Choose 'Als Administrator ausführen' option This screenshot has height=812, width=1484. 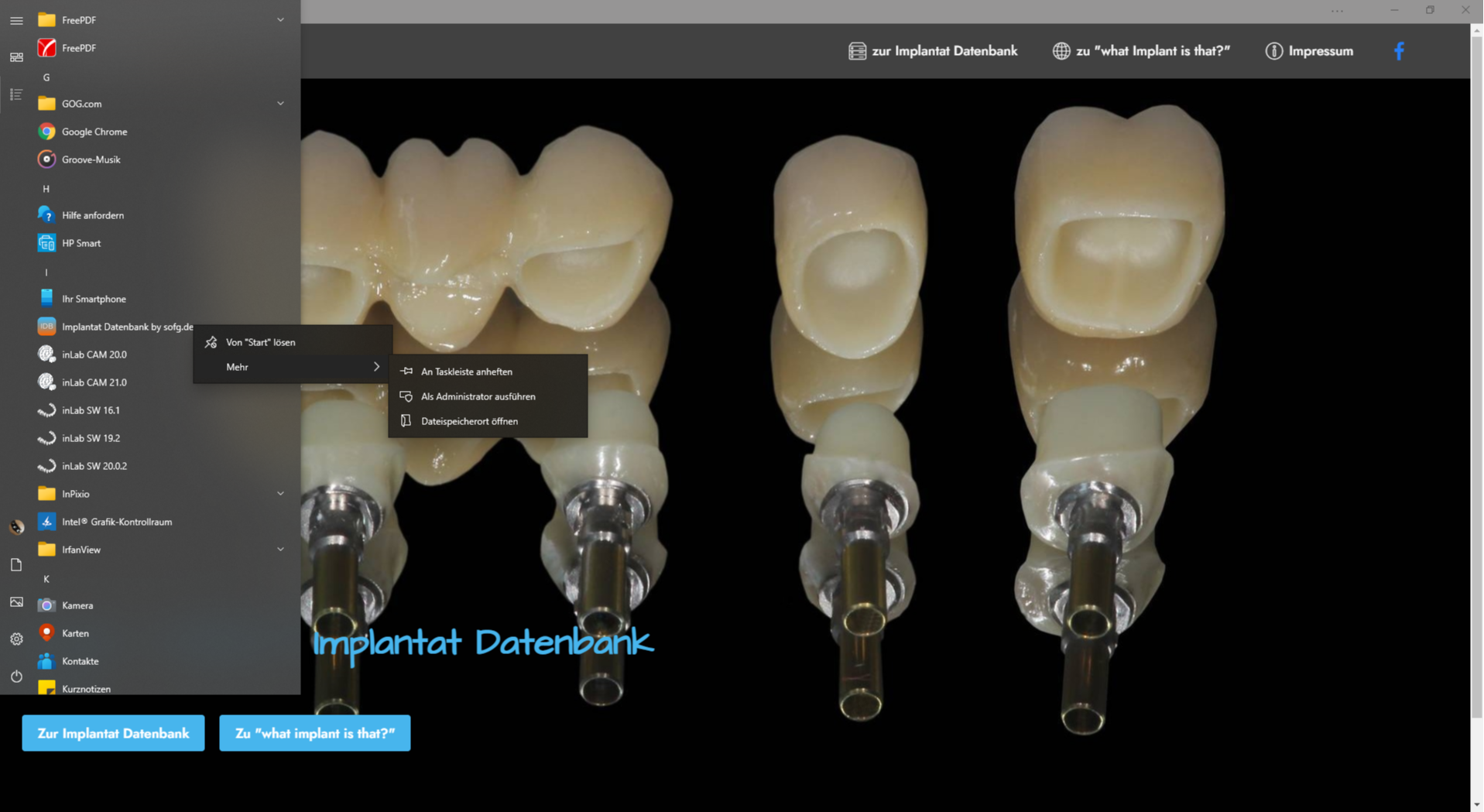pyautogui.click(x=478, y=396)
